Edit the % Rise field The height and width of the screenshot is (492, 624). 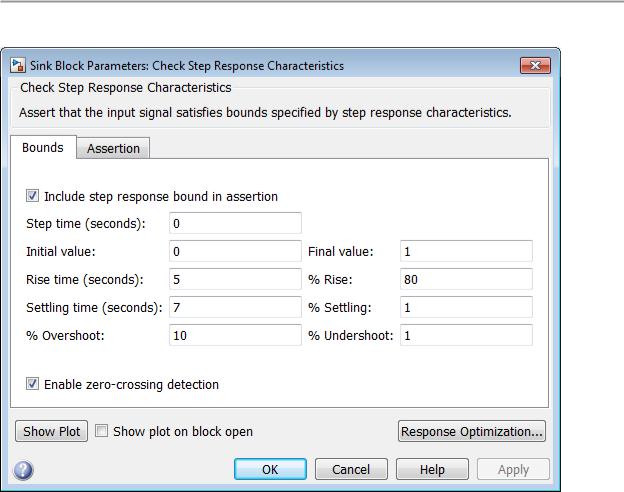coord(466,279)
